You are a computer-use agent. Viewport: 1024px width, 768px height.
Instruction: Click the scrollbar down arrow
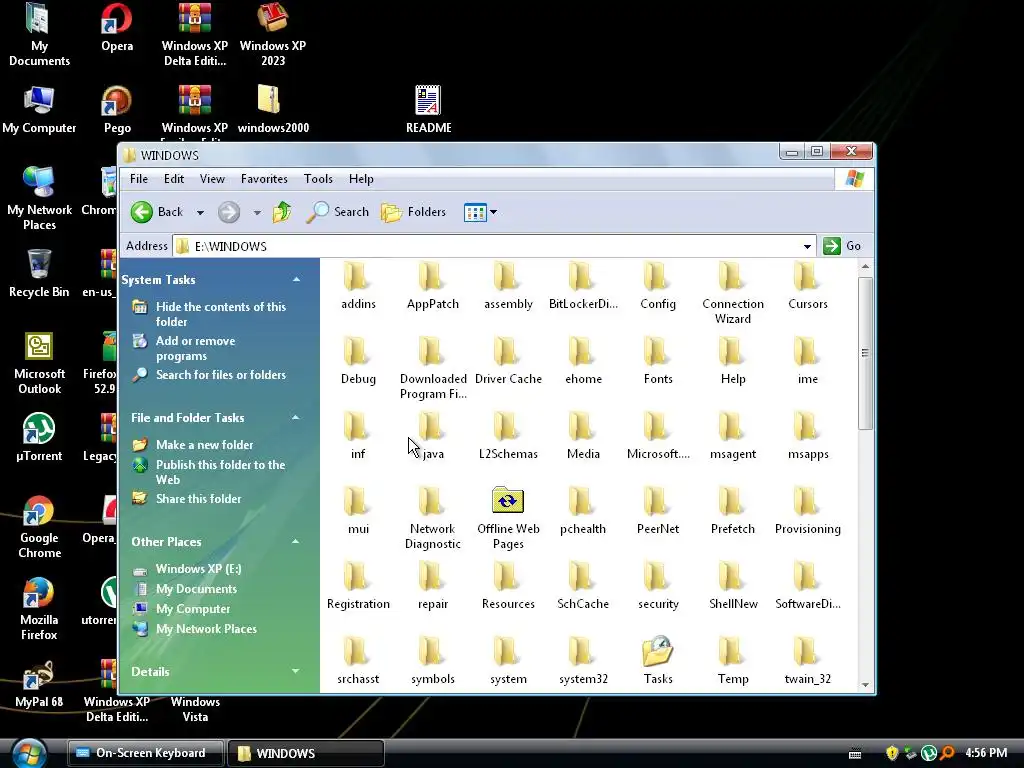[x=865, y=685]
